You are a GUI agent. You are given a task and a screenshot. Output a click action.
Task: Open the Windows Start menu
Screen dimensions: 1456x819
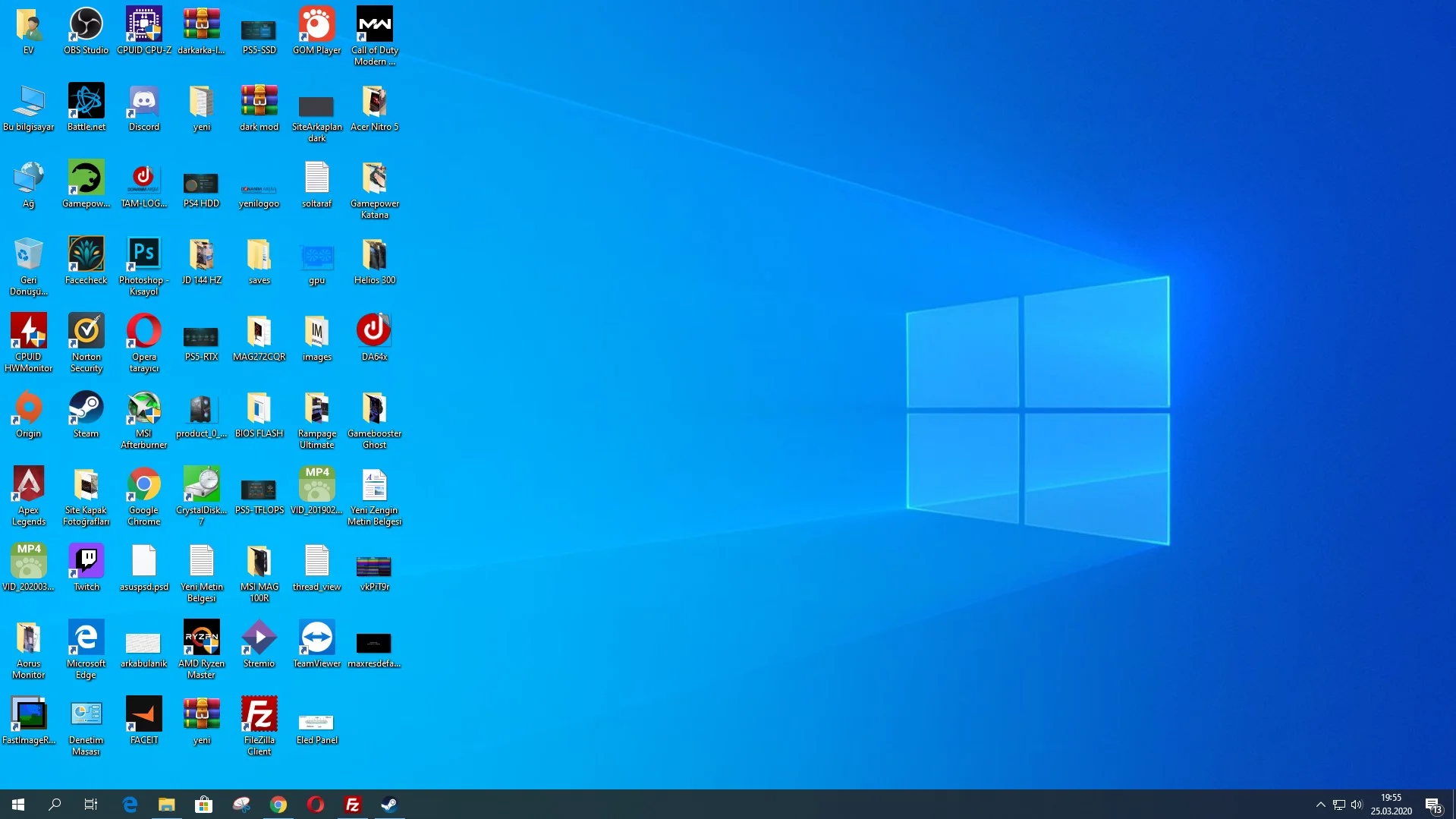pyautogui.click(x=18, y=805)
